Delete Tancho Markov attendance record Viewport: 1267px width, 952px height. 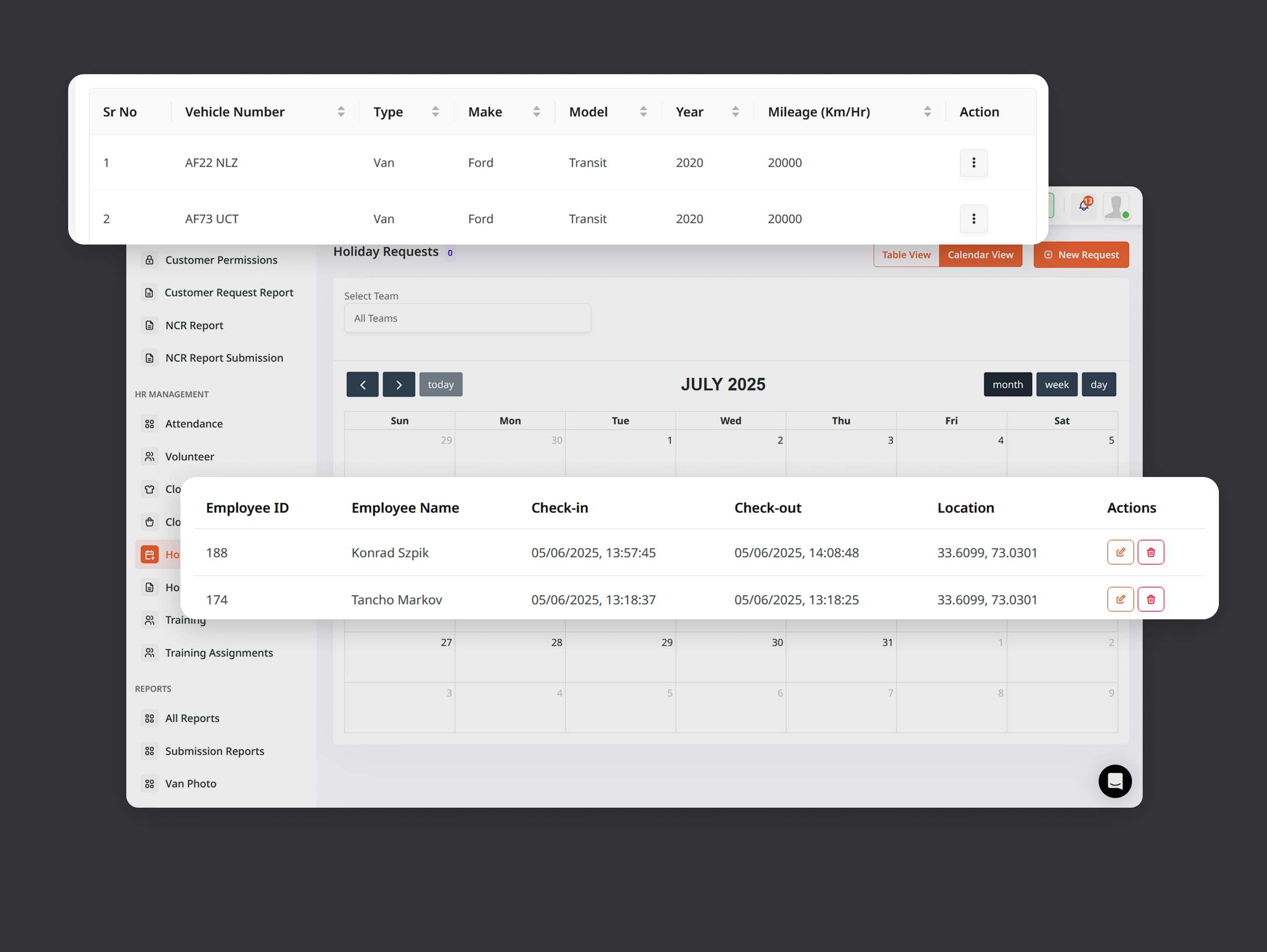click(1150, 599)
